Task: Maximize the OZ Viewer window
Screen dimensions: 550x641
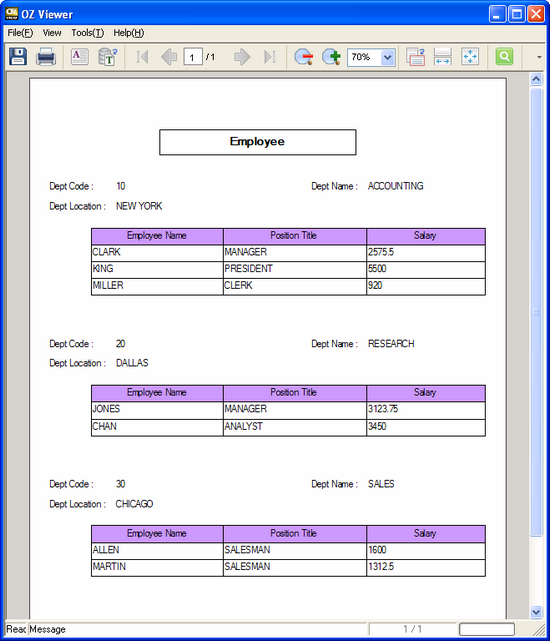Action: 517,14
